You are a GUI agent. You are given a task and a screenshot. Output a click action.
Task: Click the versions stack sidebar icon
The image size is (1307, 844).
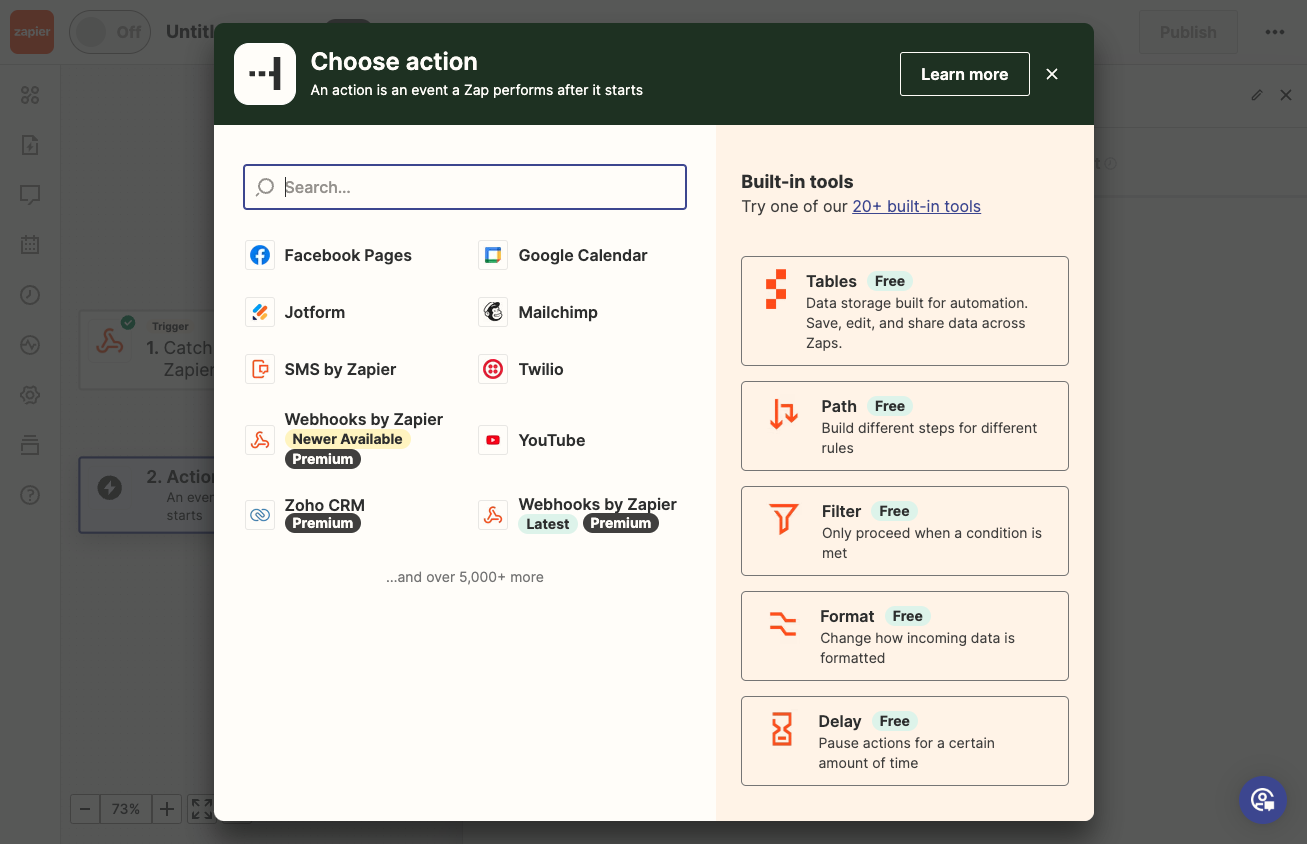click(30, 445)
